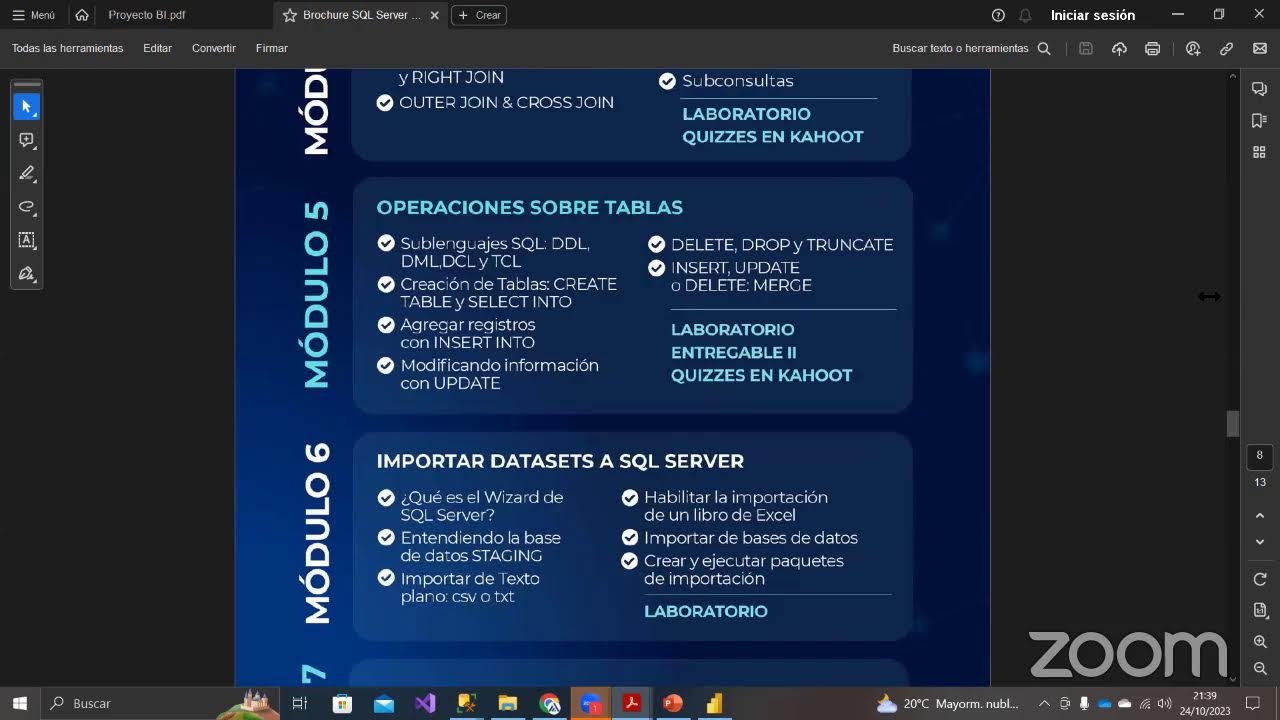
Task: Click the page display options icon
Action: point(1259,610)
